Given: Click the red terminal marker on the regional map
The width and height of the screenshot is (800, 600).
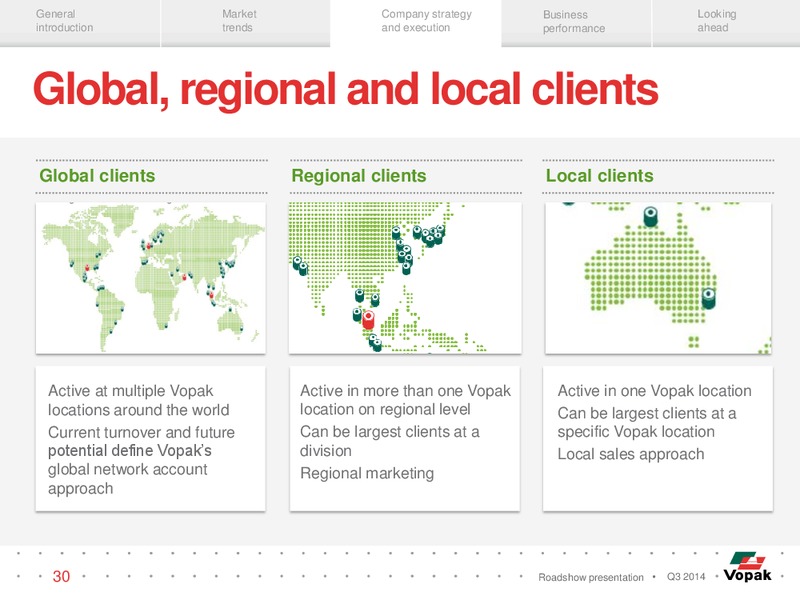Looking at the screenshot, I should click(368, 320).
